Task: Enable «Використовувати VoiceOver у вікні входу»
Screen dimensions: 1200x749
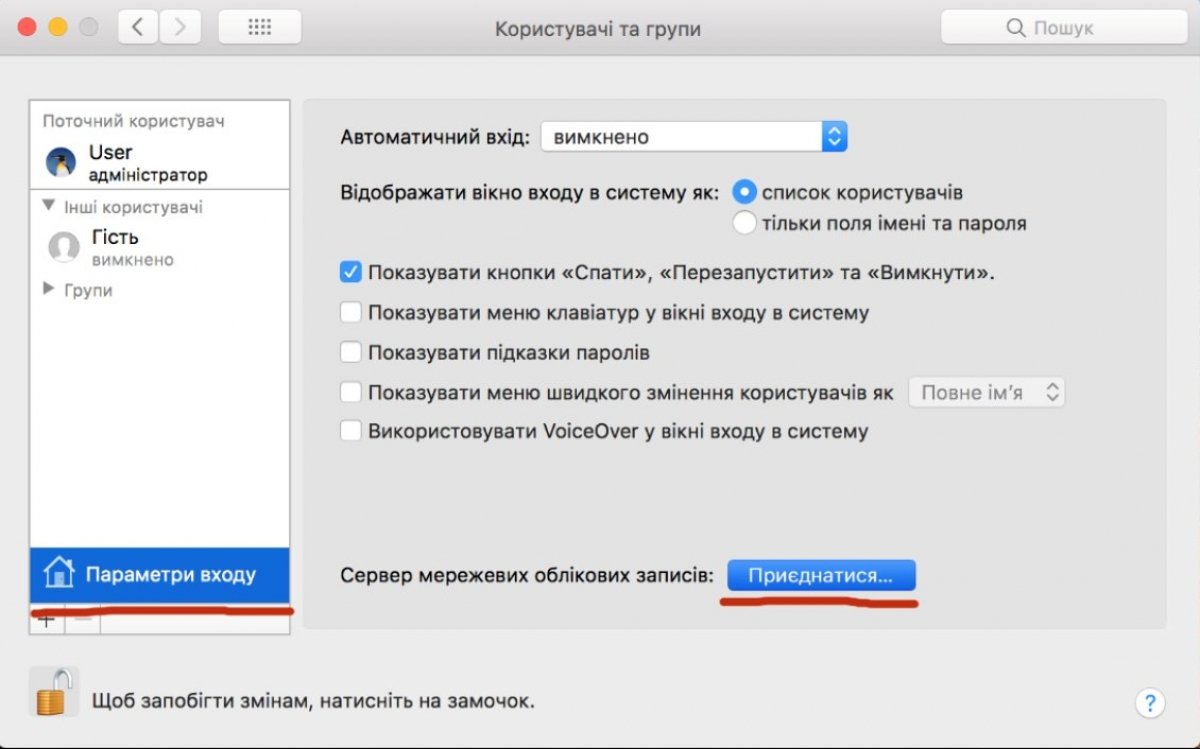Action: pyautogui.click(x=350, y=432)
